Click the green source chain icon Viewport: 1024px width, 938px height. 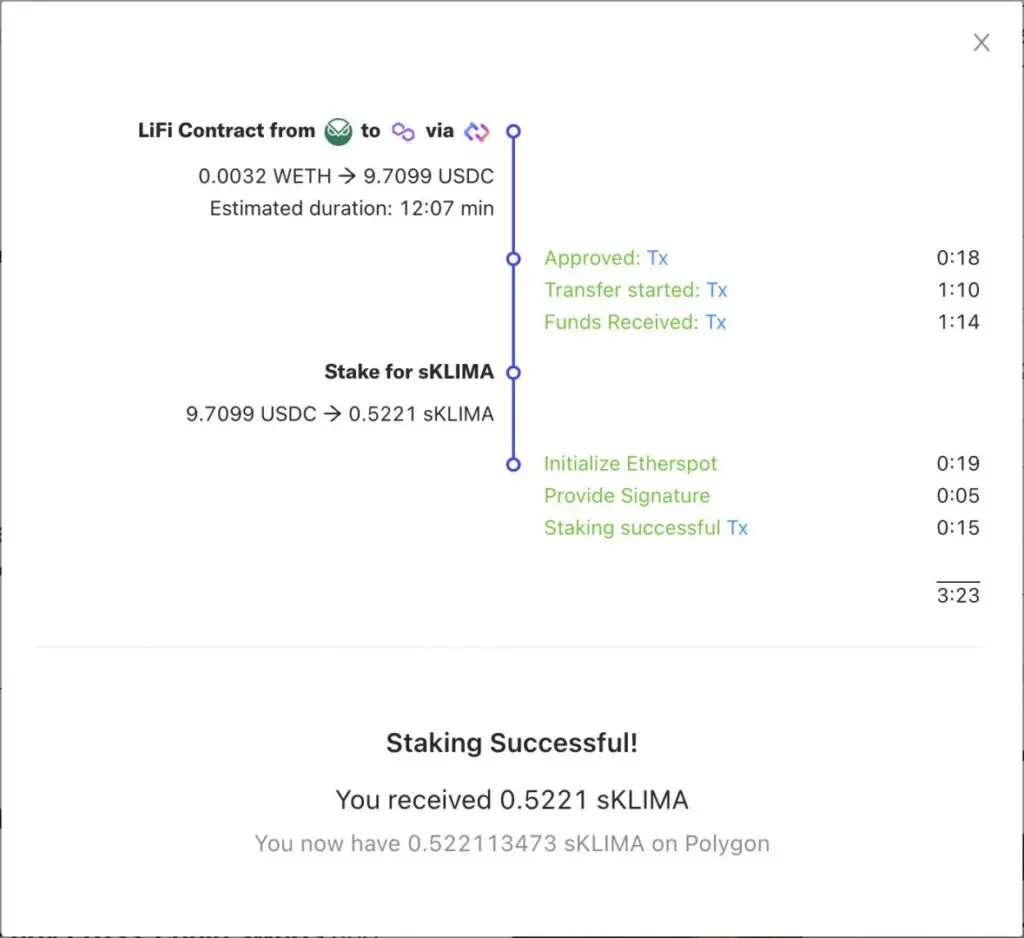coord(339,131)
